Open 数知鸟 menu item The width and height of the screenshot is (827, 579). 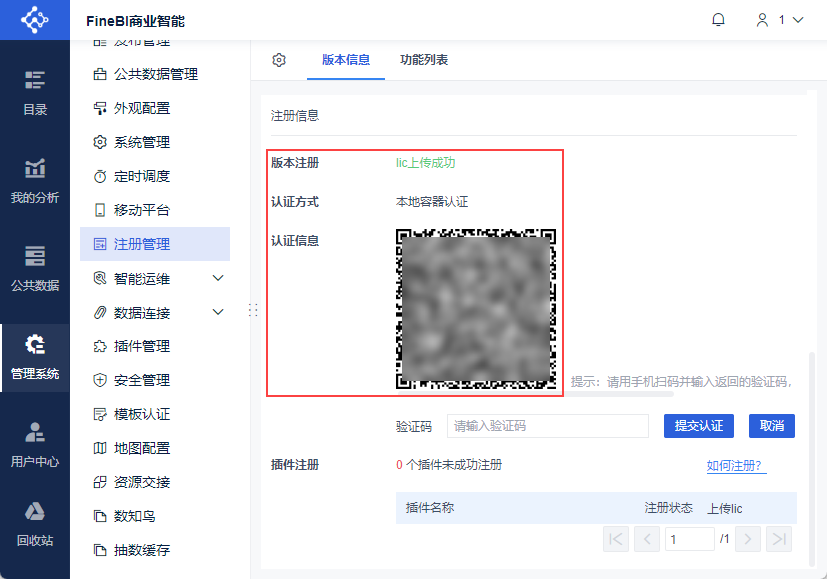(x=155, y=516)
